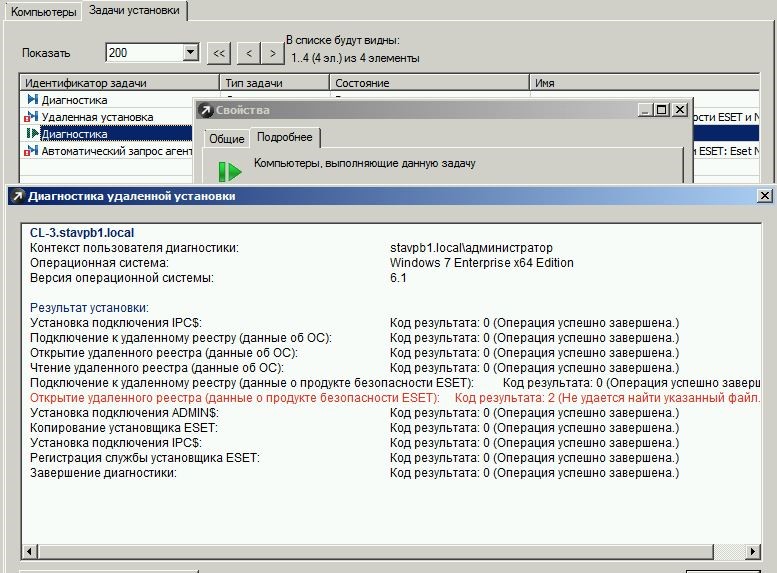Click the Регистрация службы установщика ESET line
The height and width of the screenshot is (573, 777).
tap(354, 458)
